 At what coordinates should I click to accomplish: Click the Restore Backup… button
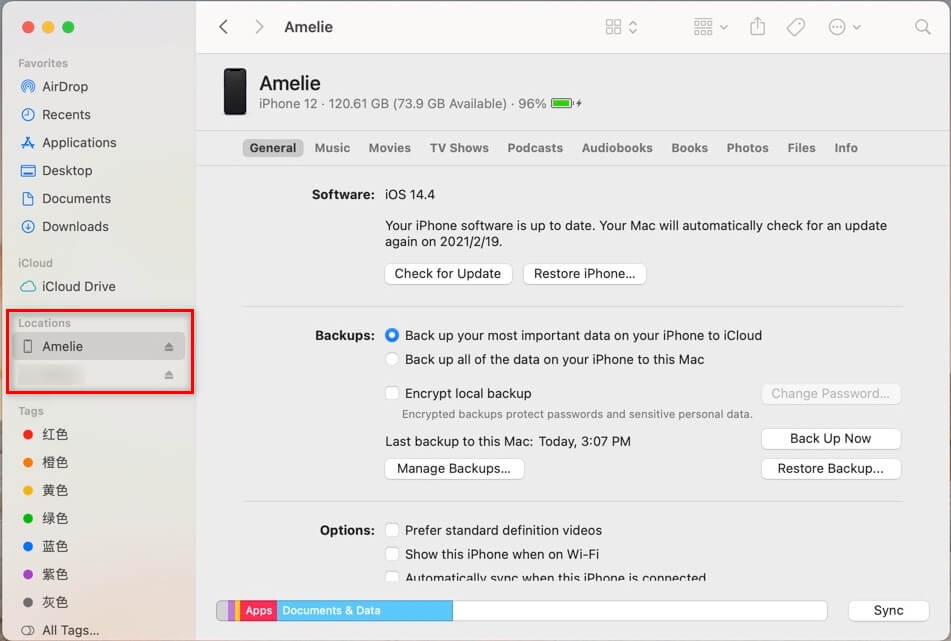(x=831, y=469)
